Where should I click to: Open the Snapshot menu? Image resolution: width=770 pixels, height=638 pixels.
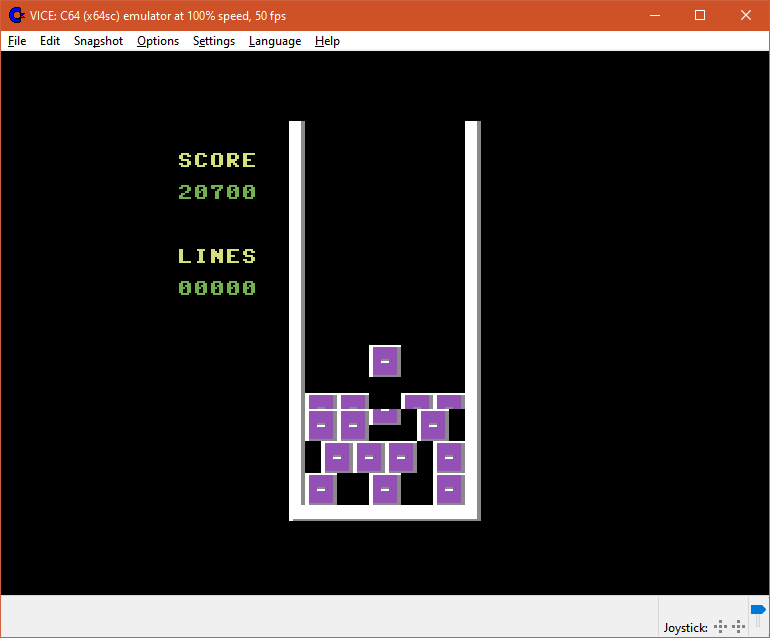click(98, 41)
